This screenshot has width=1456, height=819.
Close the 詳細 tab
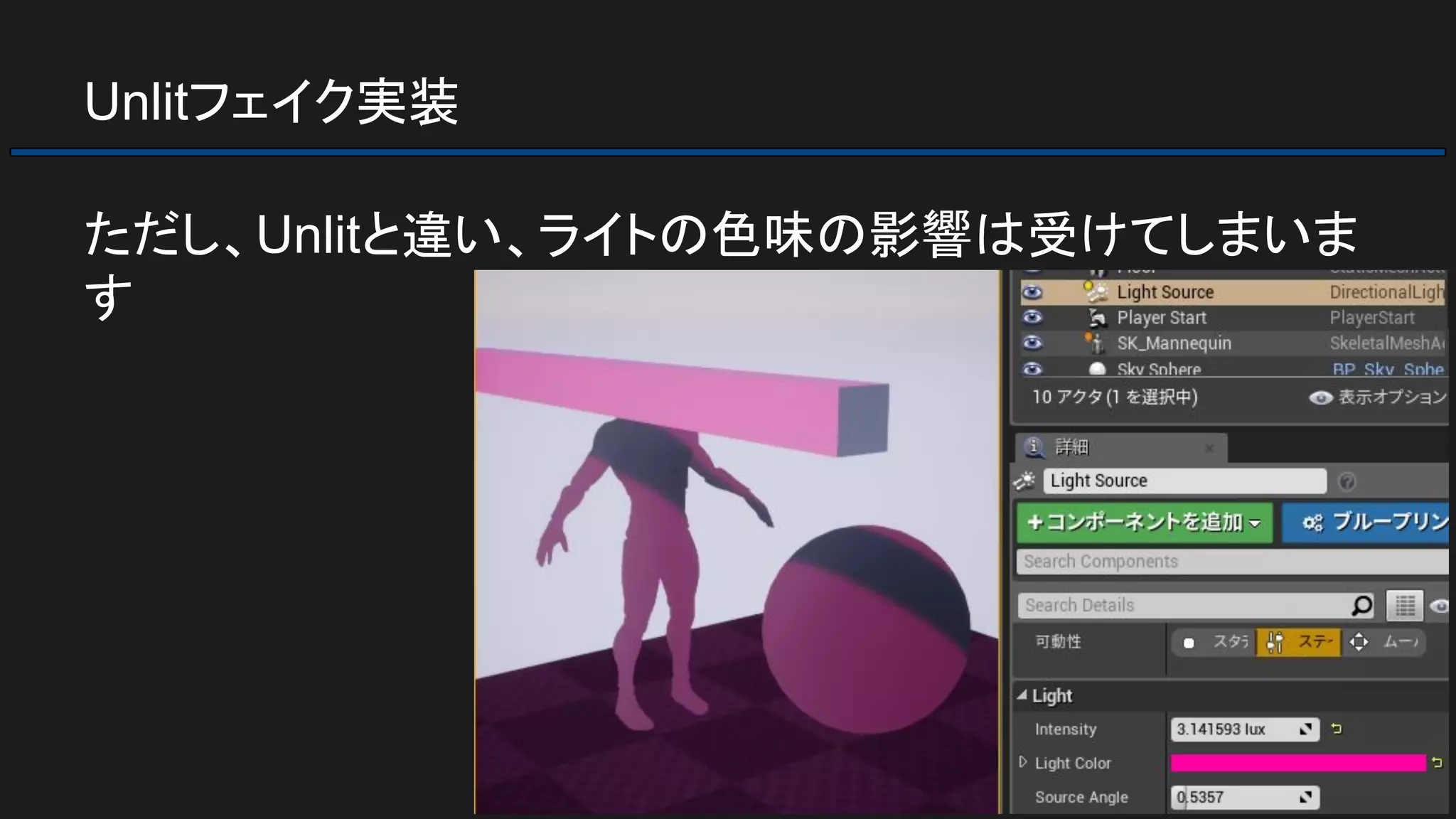coord(1209,449)
